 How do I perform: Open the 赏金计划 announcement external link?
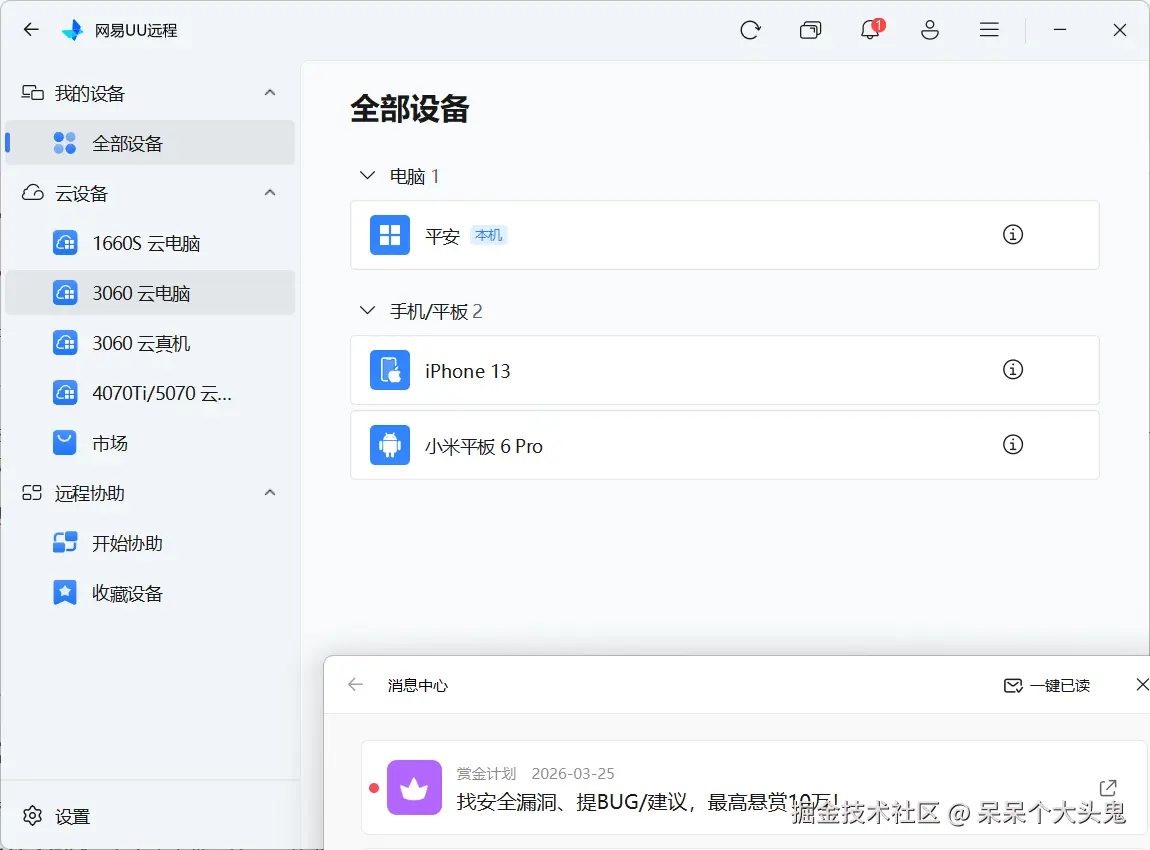pyautogui.click(x=1106, y=787)
